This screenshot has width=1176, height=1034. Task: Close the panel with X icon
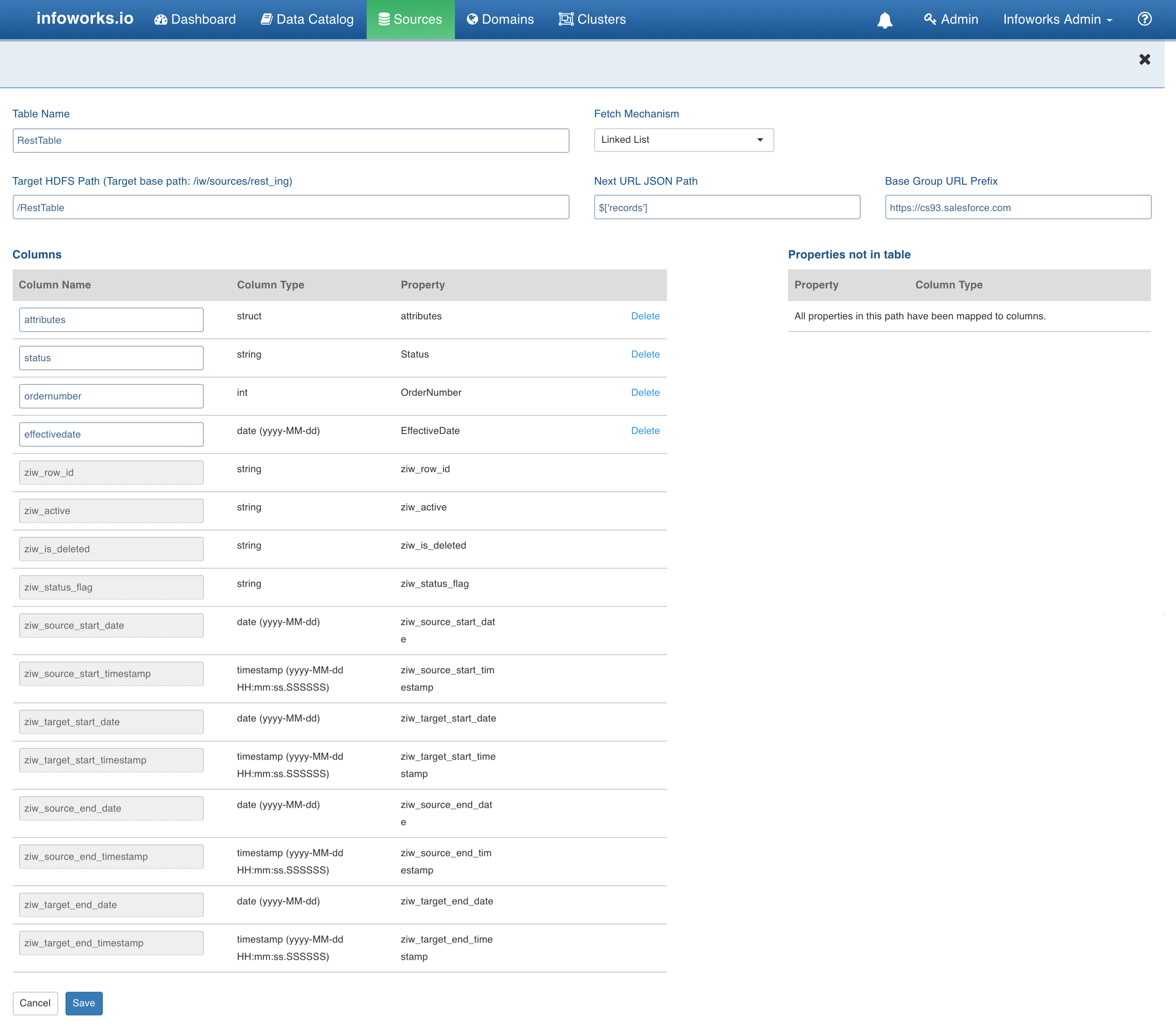pyautogui.click(x=1144, y=59)
